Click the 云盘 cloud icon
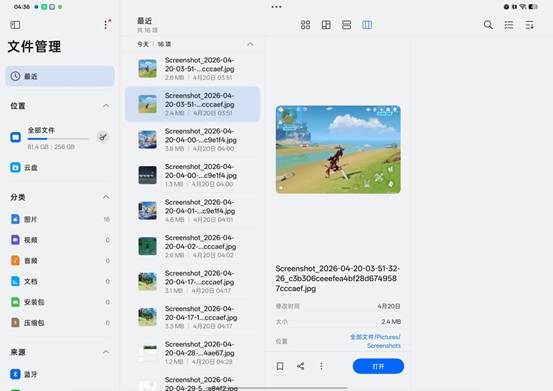553x391 pixels. click(15, 167)
